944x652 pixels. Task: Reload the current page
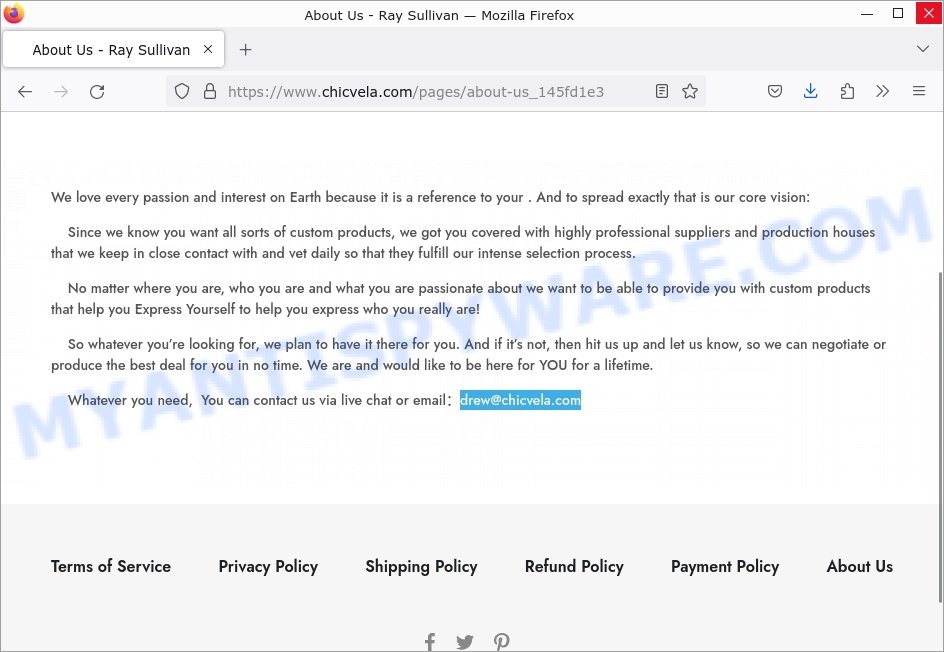(97, 92)
